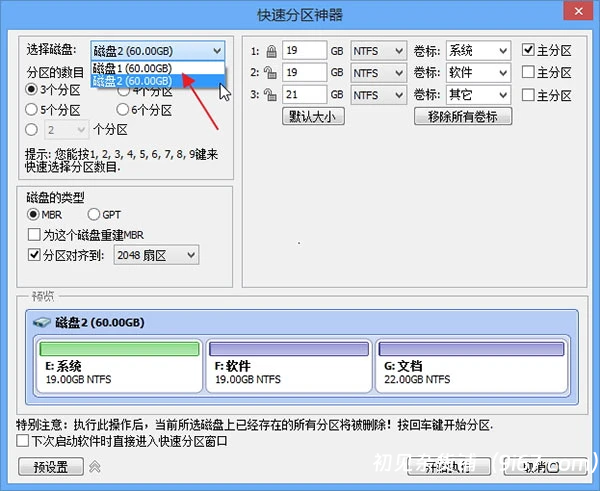This screenshot has height=491, width=600.
Task: Click the unlock icon for partition 3
Action: tap(270, 95)
